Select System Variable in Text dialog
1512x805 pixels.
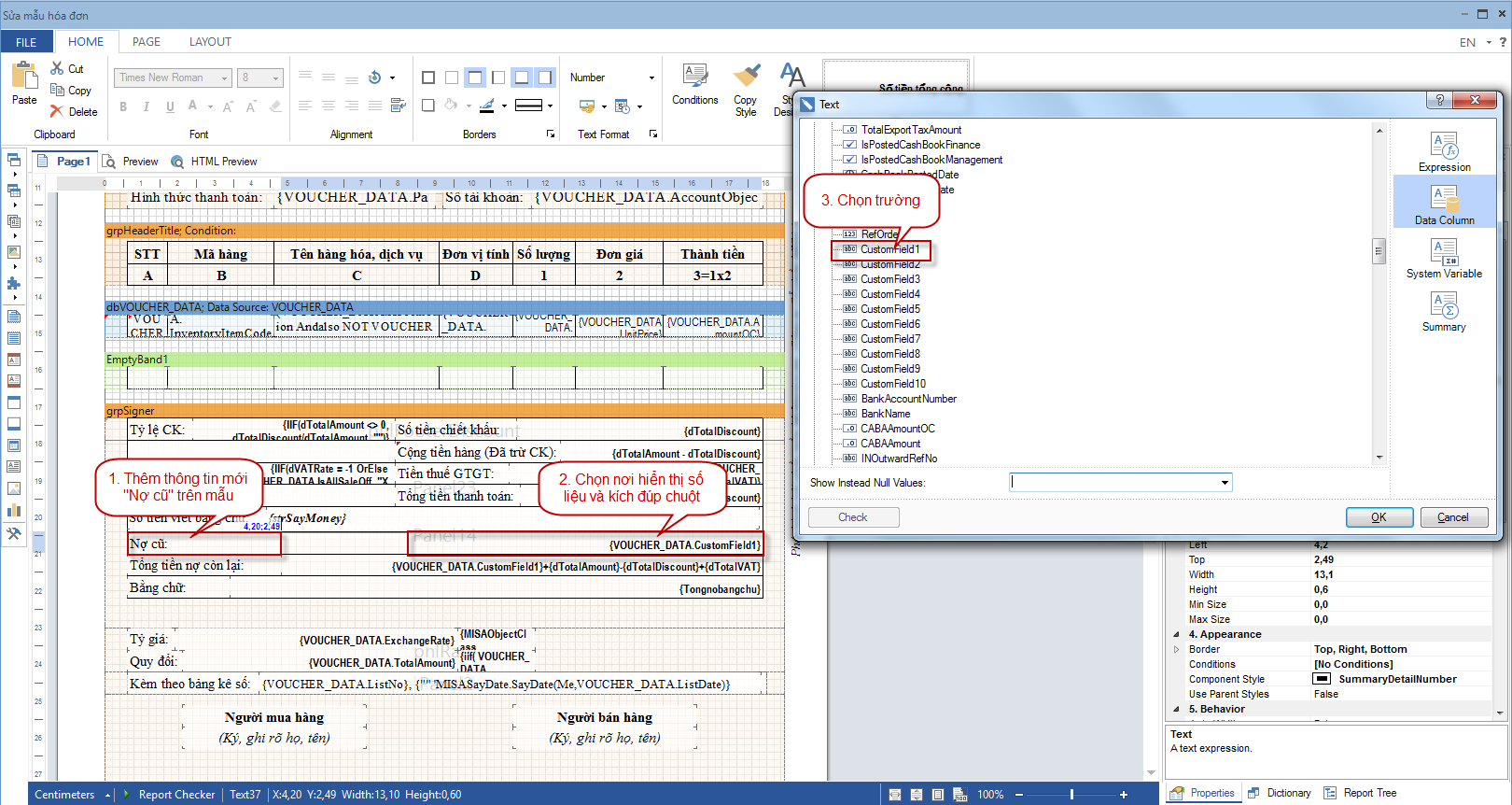[x=1444, y=258]
